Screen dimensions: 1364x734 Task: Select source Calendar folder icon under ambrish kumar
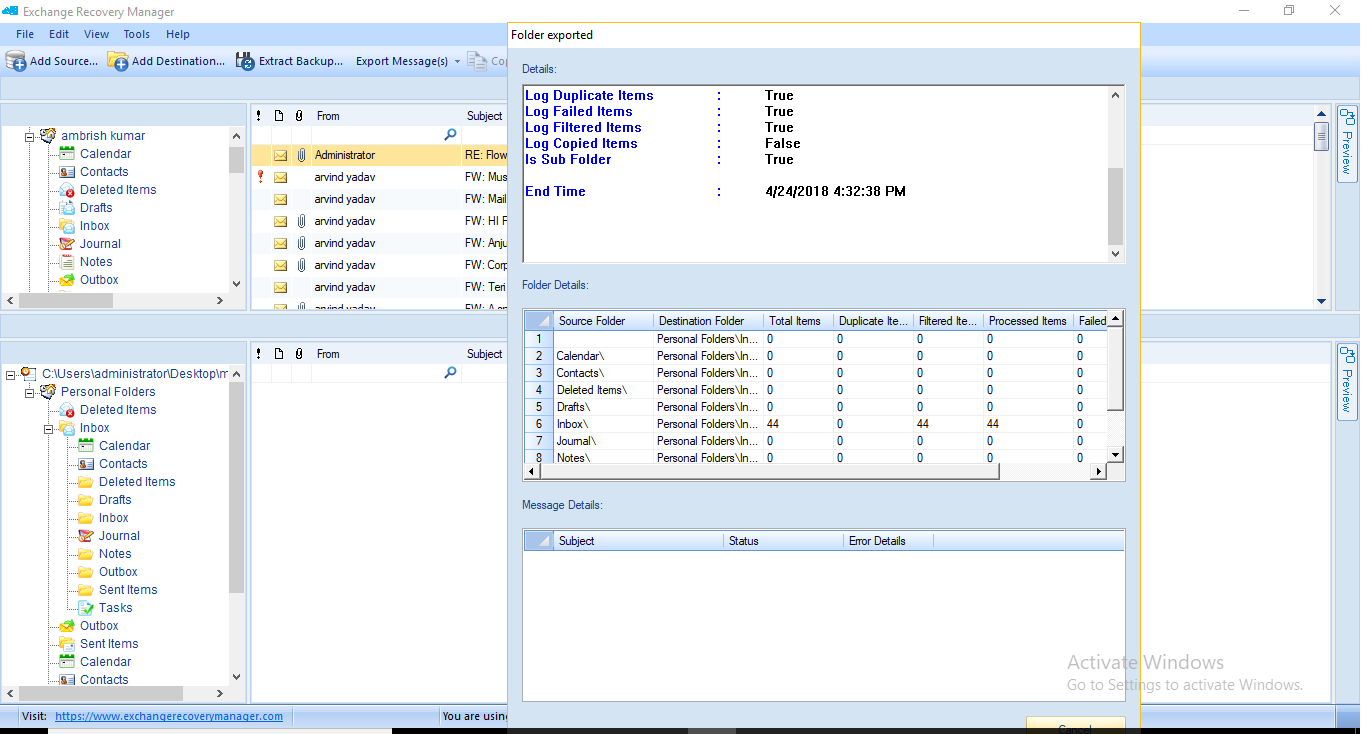point(67,154)
